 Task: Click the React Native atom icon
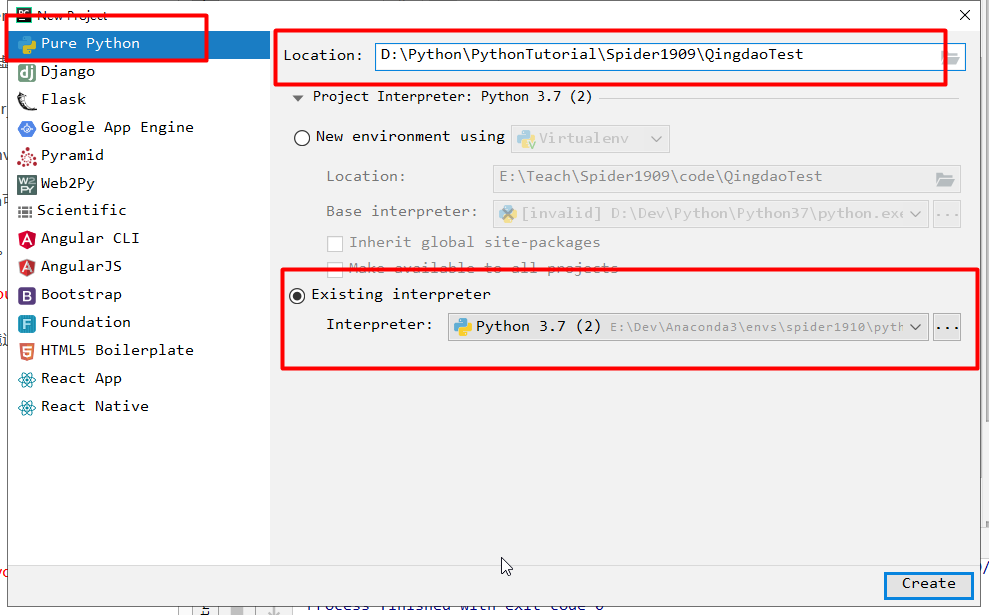pyautogui.click(x=26, y=407)
